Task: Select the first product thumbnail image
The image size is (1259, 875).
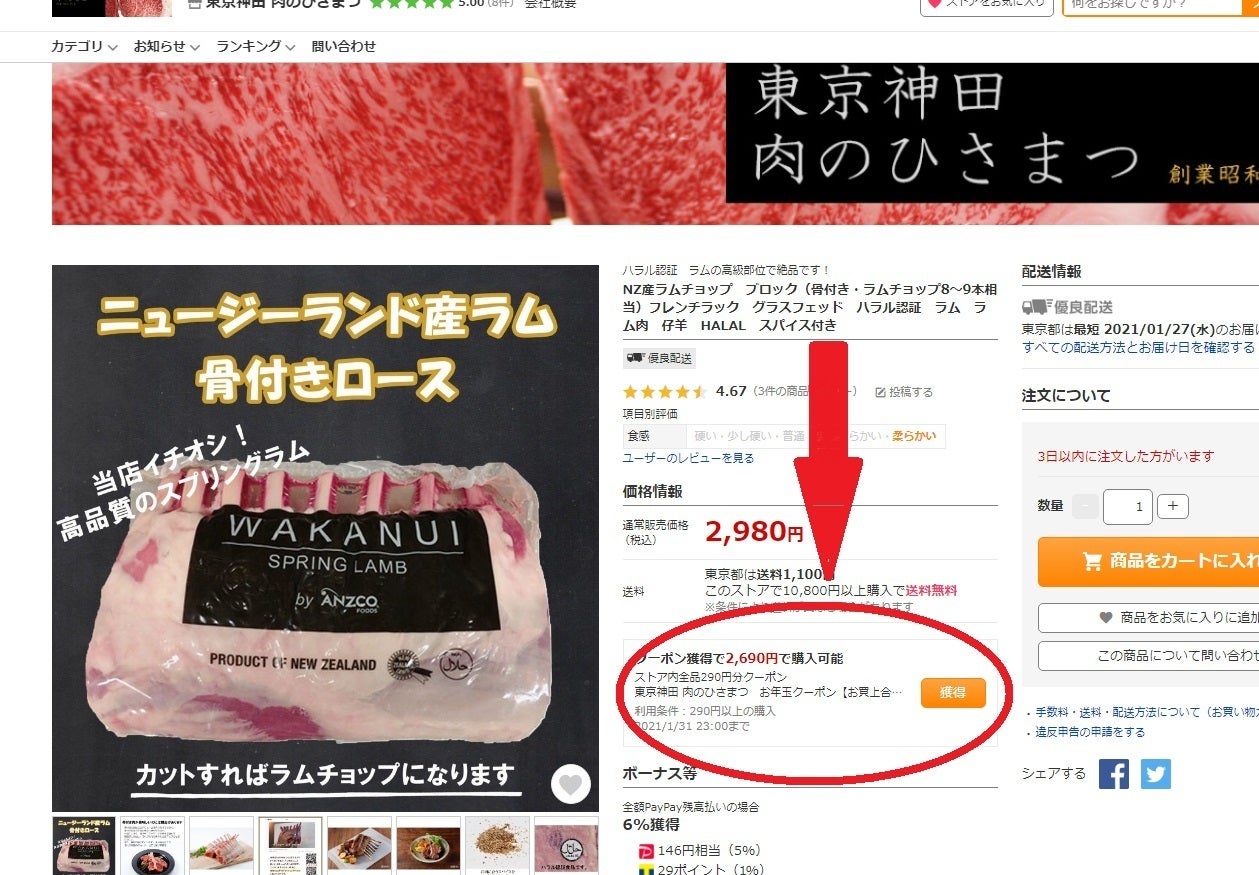Action: coord(83,846)
